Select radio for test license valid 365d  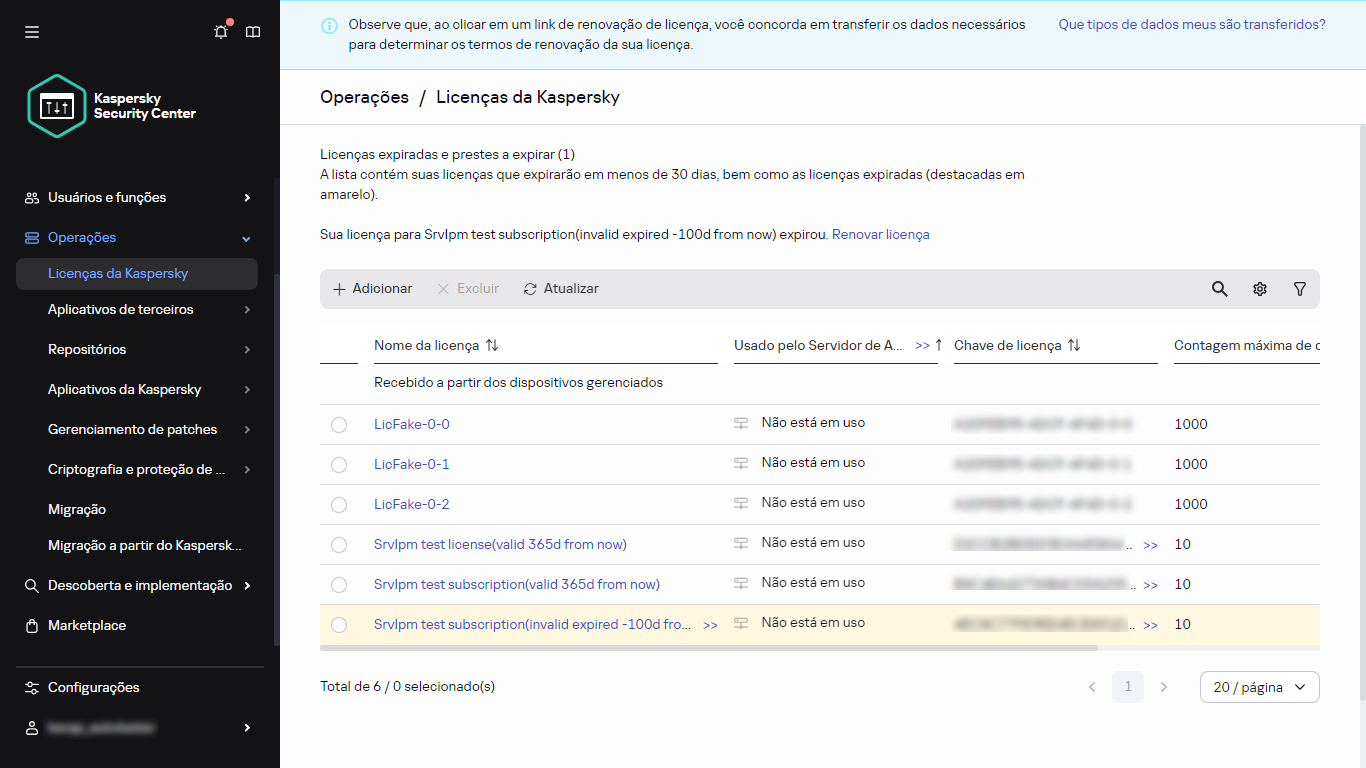339,545
